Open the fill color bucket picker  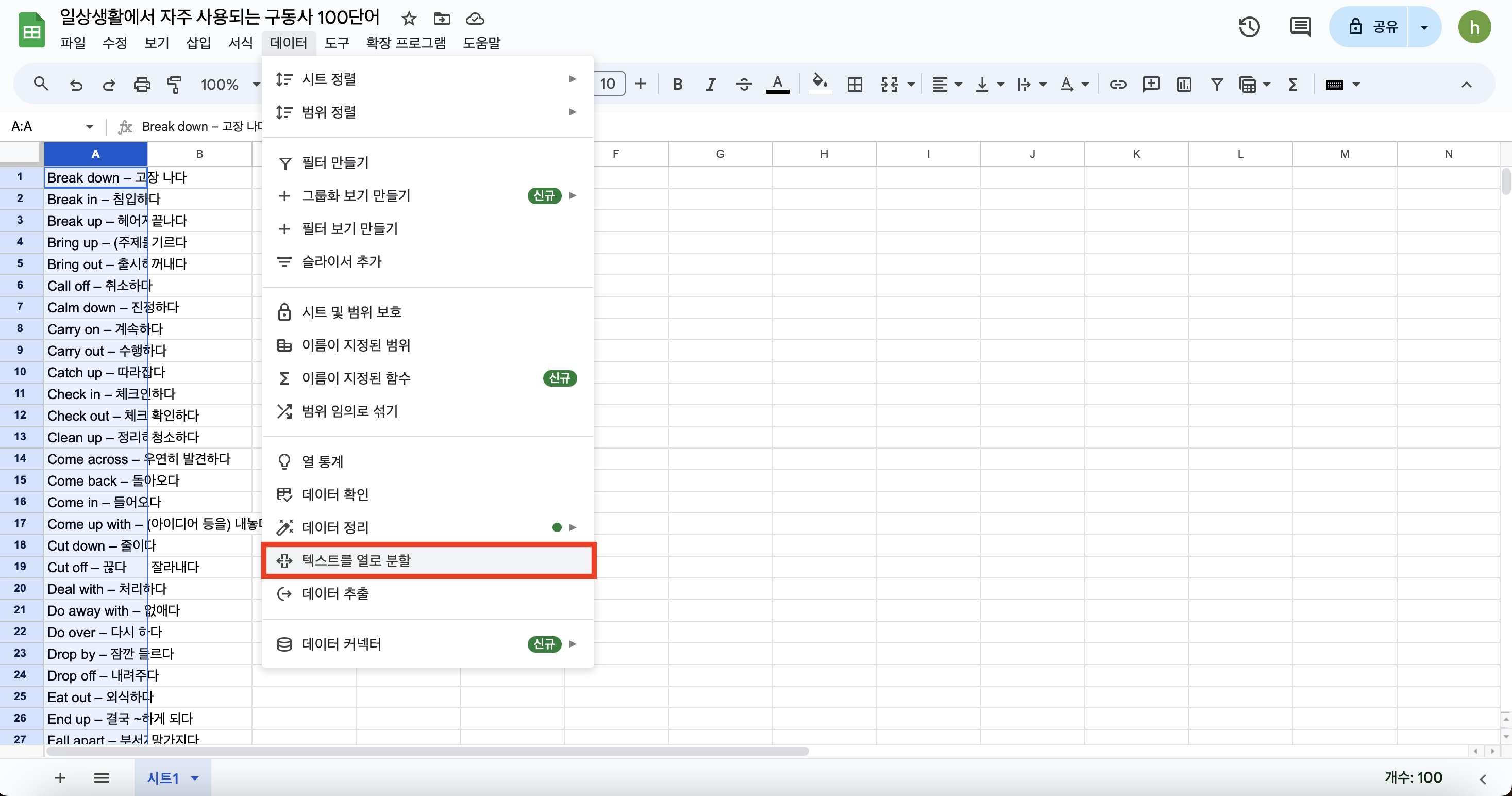819,84
